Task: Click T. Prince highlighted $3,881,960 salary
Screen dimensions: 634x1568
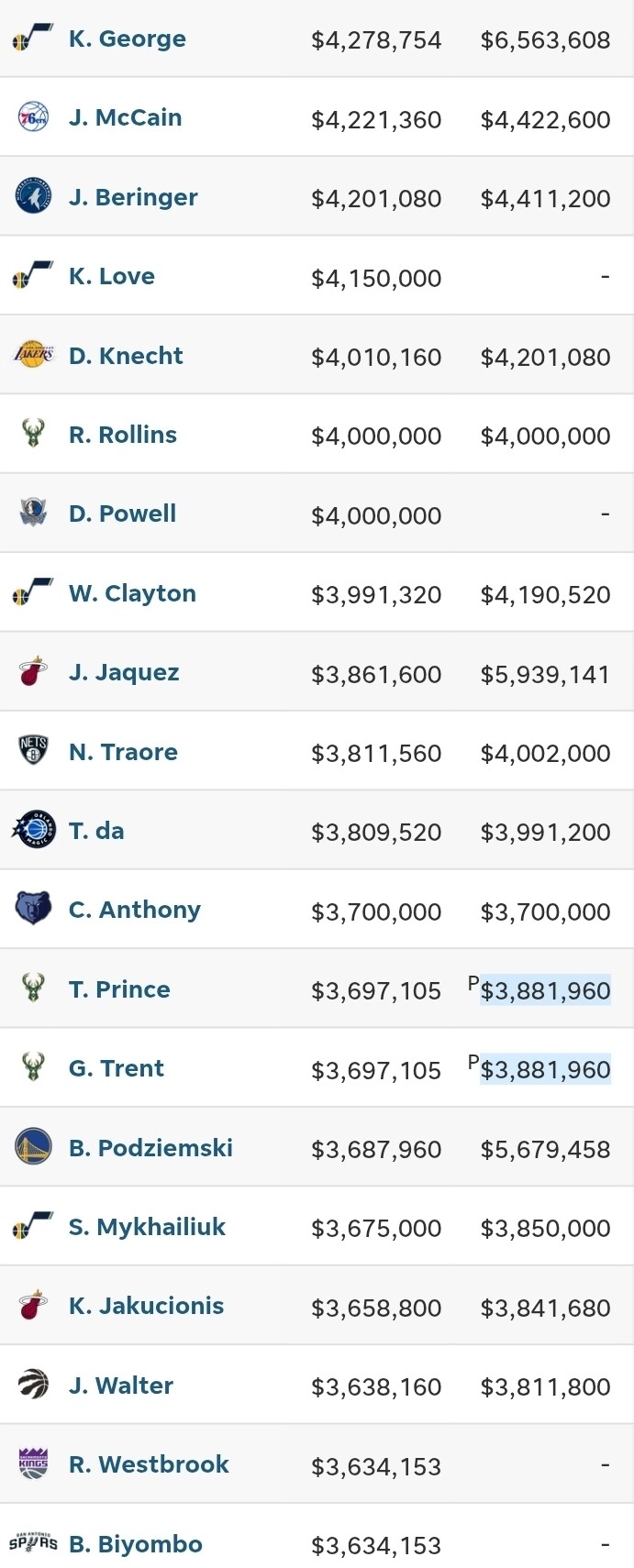Action: click(x=545, y=990)
